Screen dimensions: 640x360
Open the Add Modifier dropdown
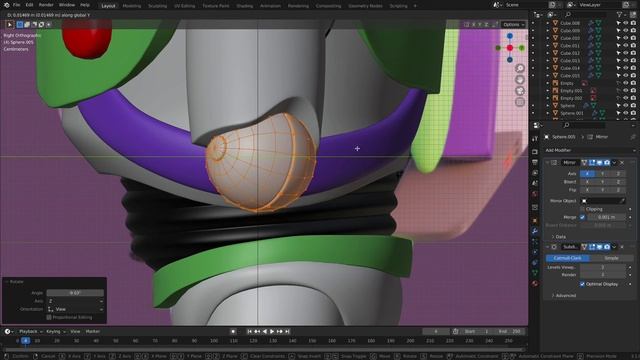pyautogui.click(x=590, y=150)
